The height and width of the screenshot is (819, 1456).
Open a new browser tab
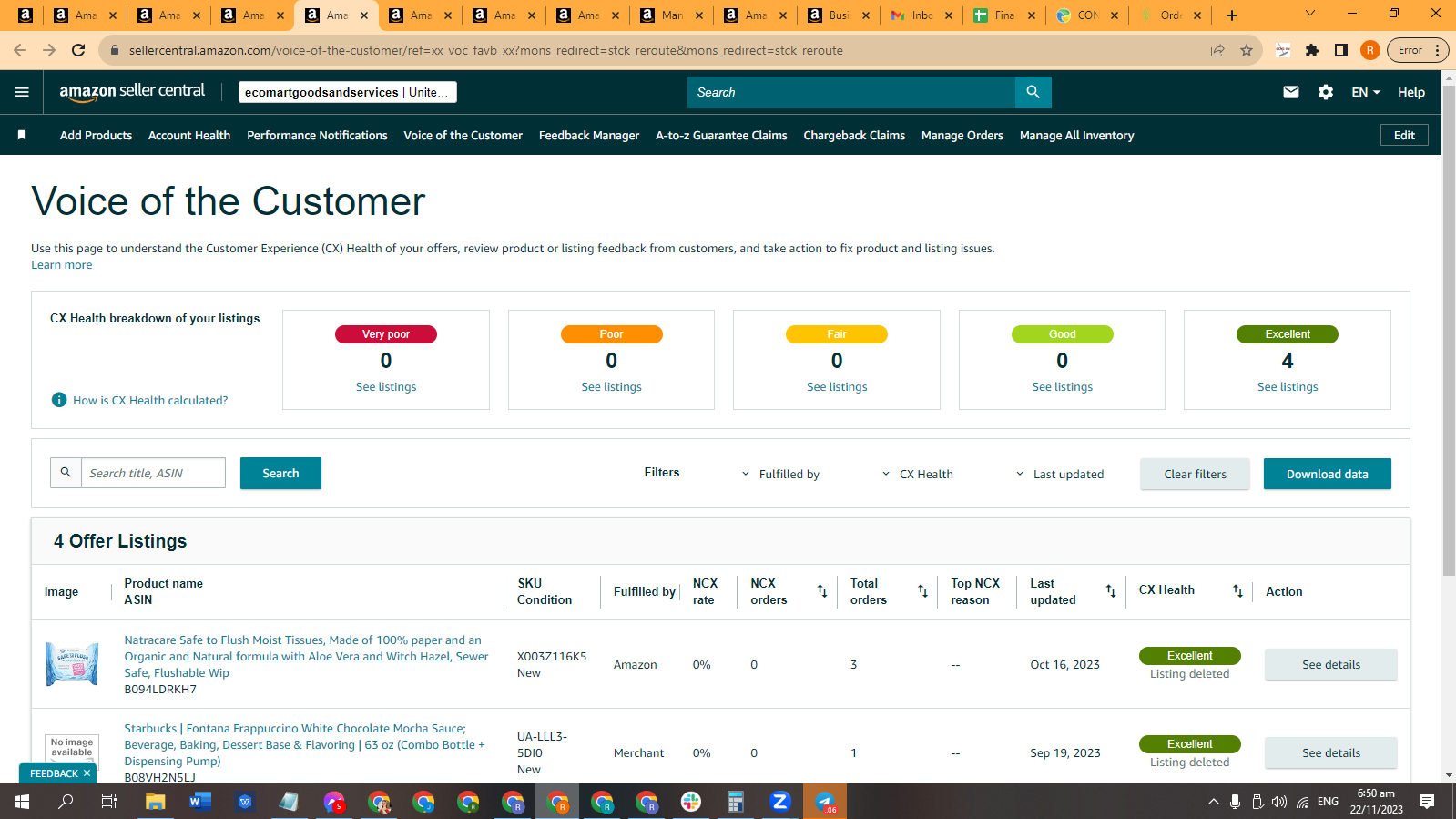pyautogui.click(x=1232, y=15)
